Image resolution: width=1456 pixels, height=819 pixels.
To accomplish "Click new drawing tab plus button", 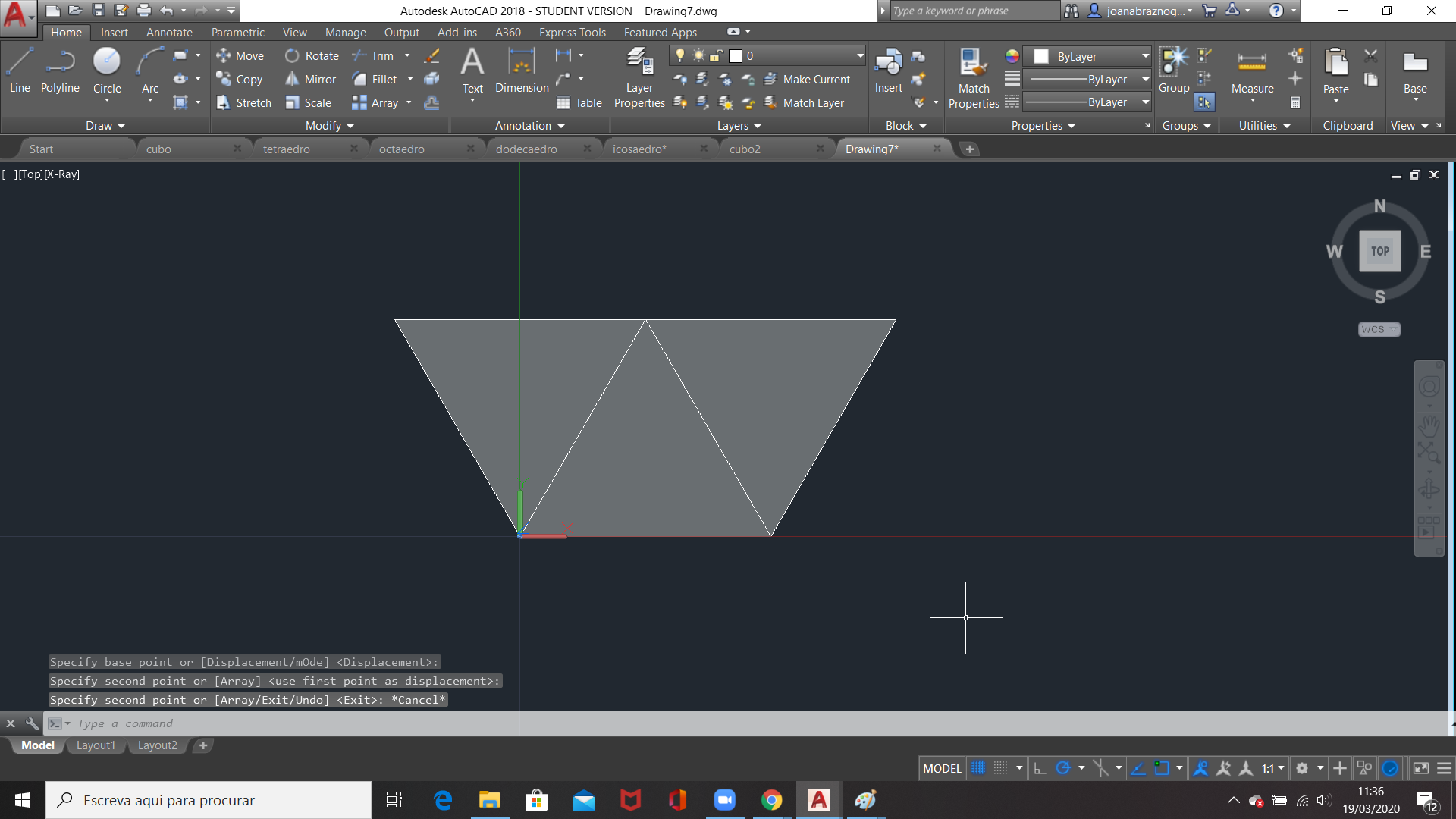I will pyautogui.click(x=969, y=149).
